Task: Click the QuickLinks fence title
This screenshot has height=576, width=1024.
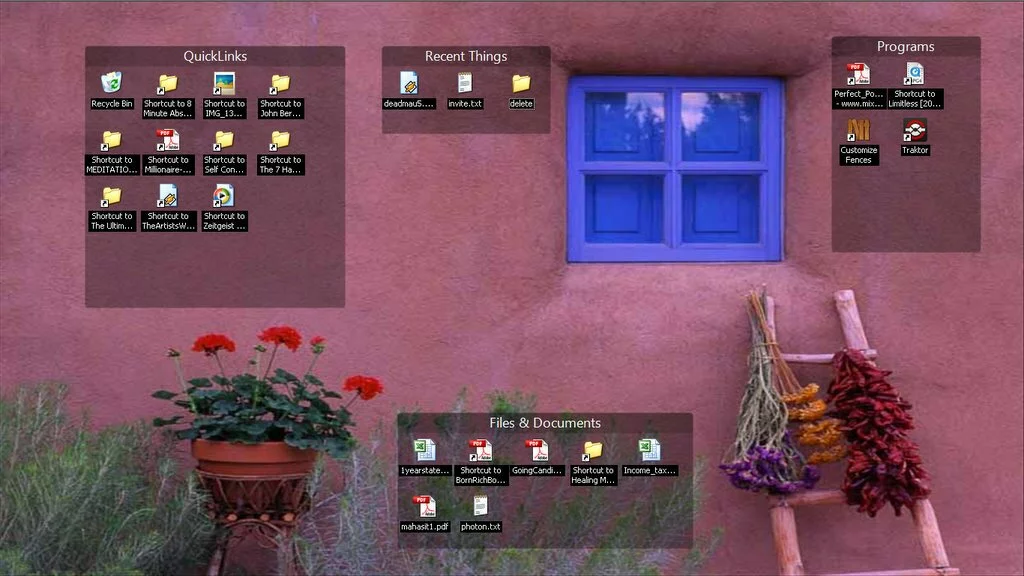Action: point(215,56)
